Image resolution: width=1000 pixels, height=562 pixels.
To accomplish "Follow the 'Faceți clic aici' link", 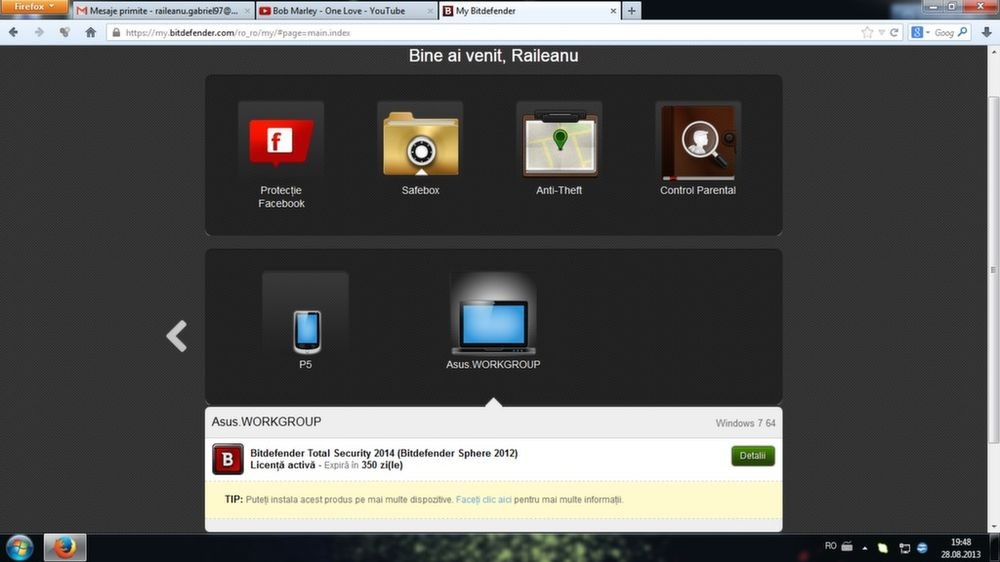I will (483, 499).
